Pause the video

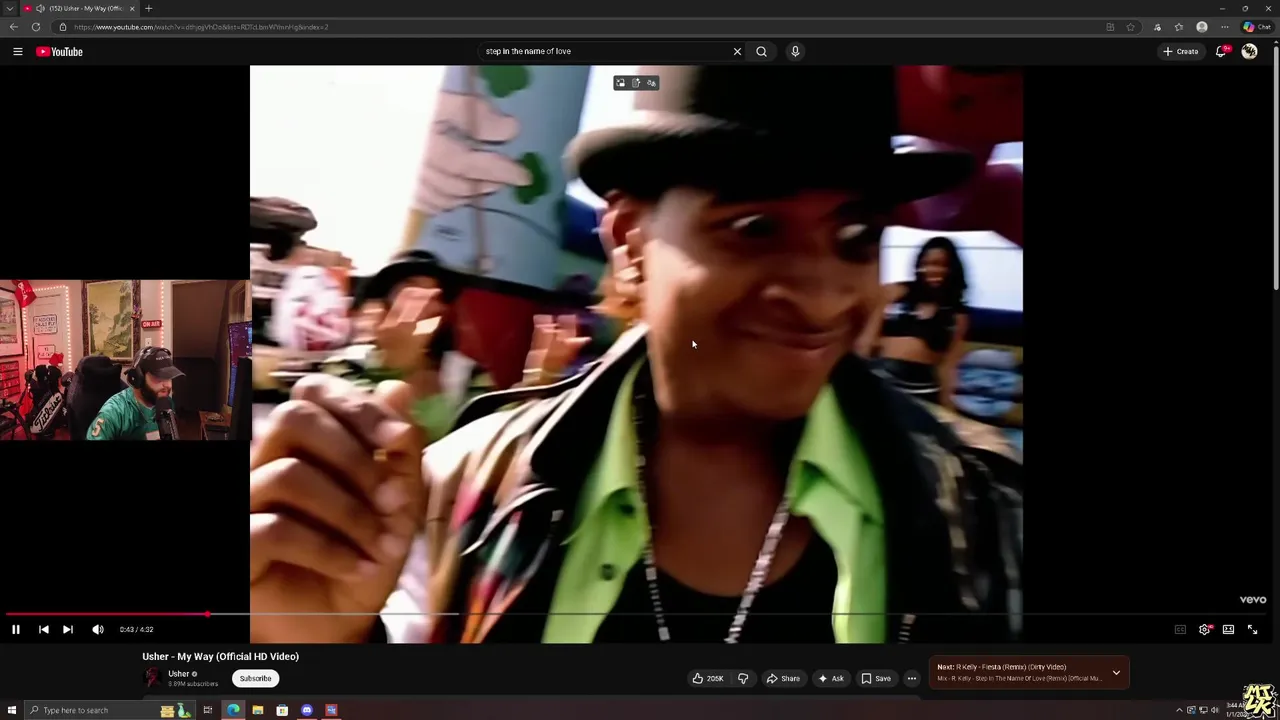point(16,629)
